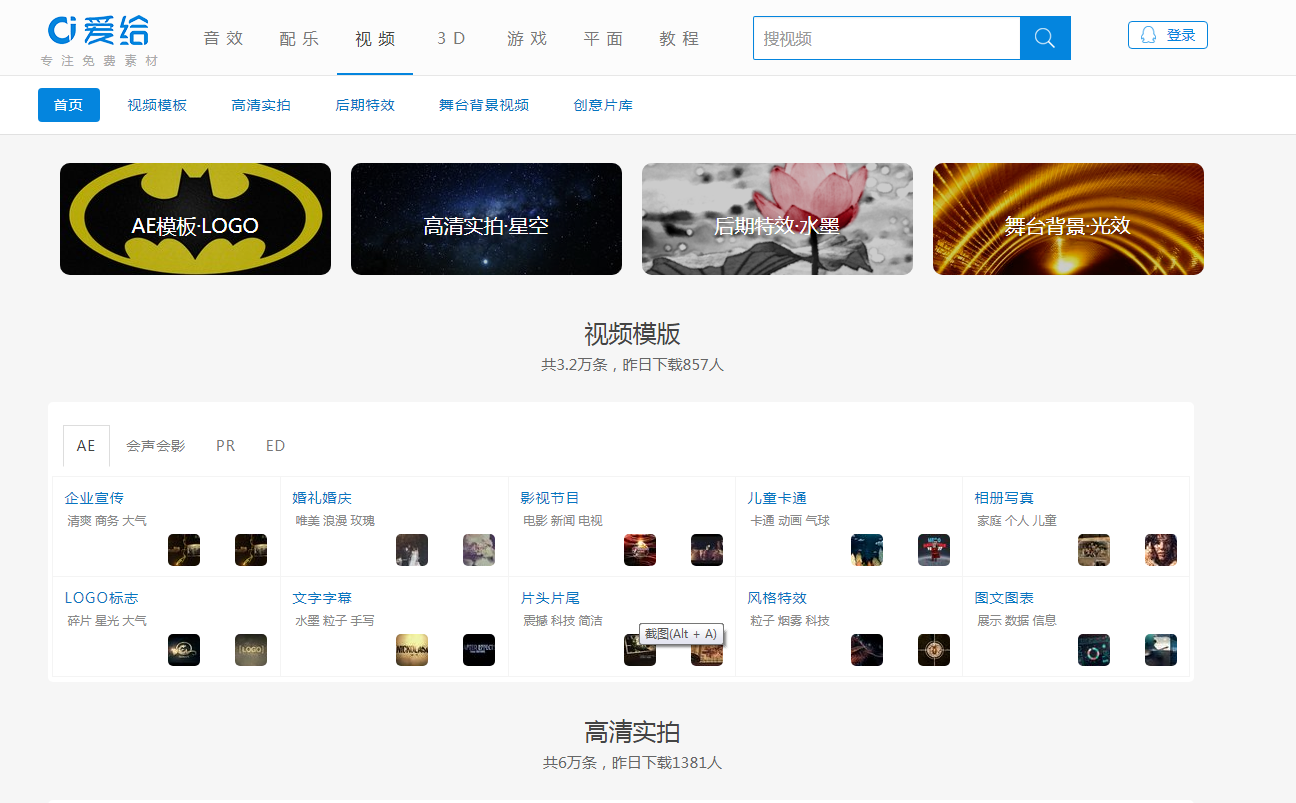This screenshot has height=803, width=1296.
Task: Open the 风格特效 category link
Action: pos(777,598)
